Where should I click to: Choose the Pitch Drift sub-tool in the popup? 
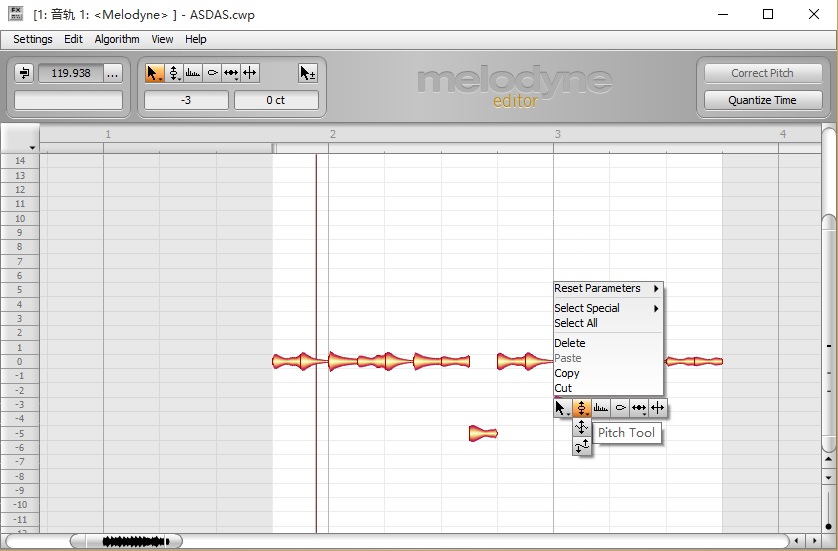pyautogui.click(x=582, y=446)
